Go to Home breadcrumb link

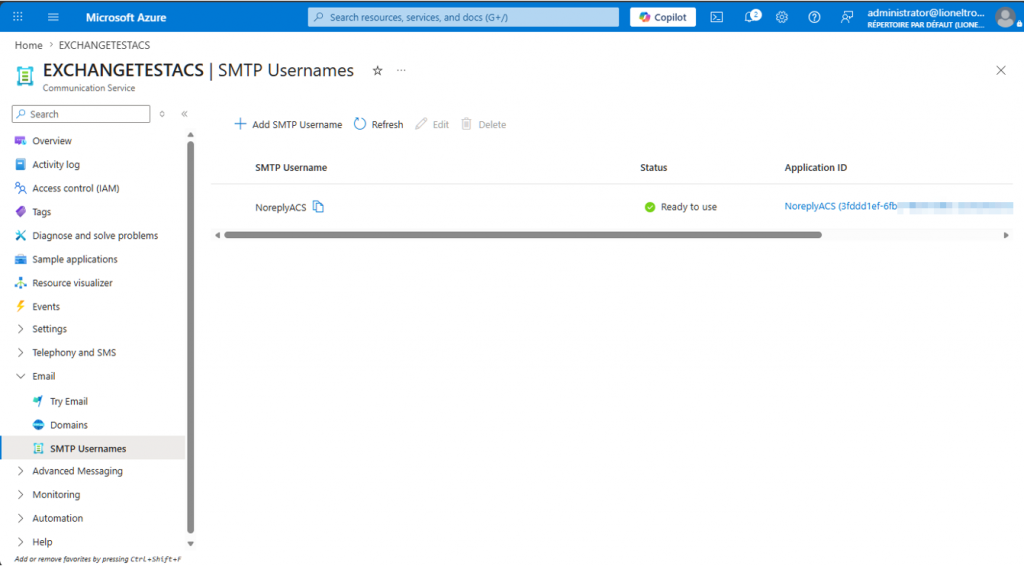click(x=29, y=45)
